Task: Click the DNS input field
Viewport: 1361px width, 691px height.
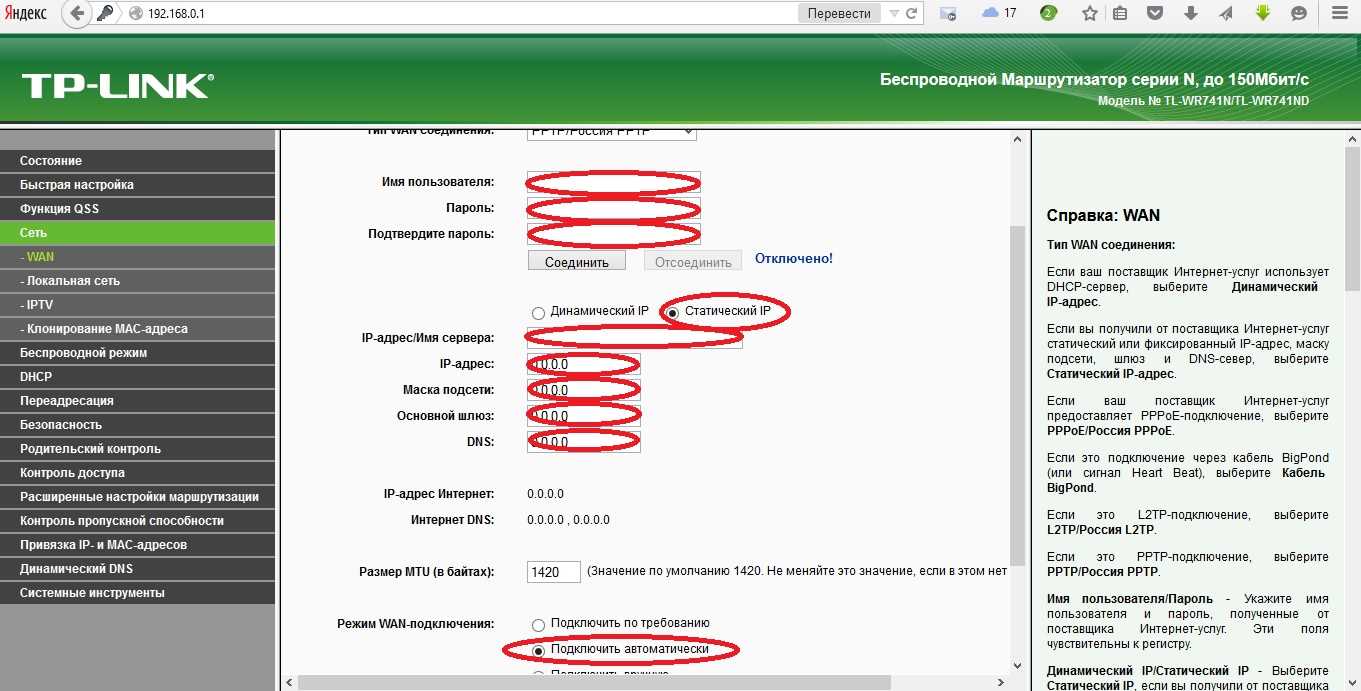Action: click(584, 442)
